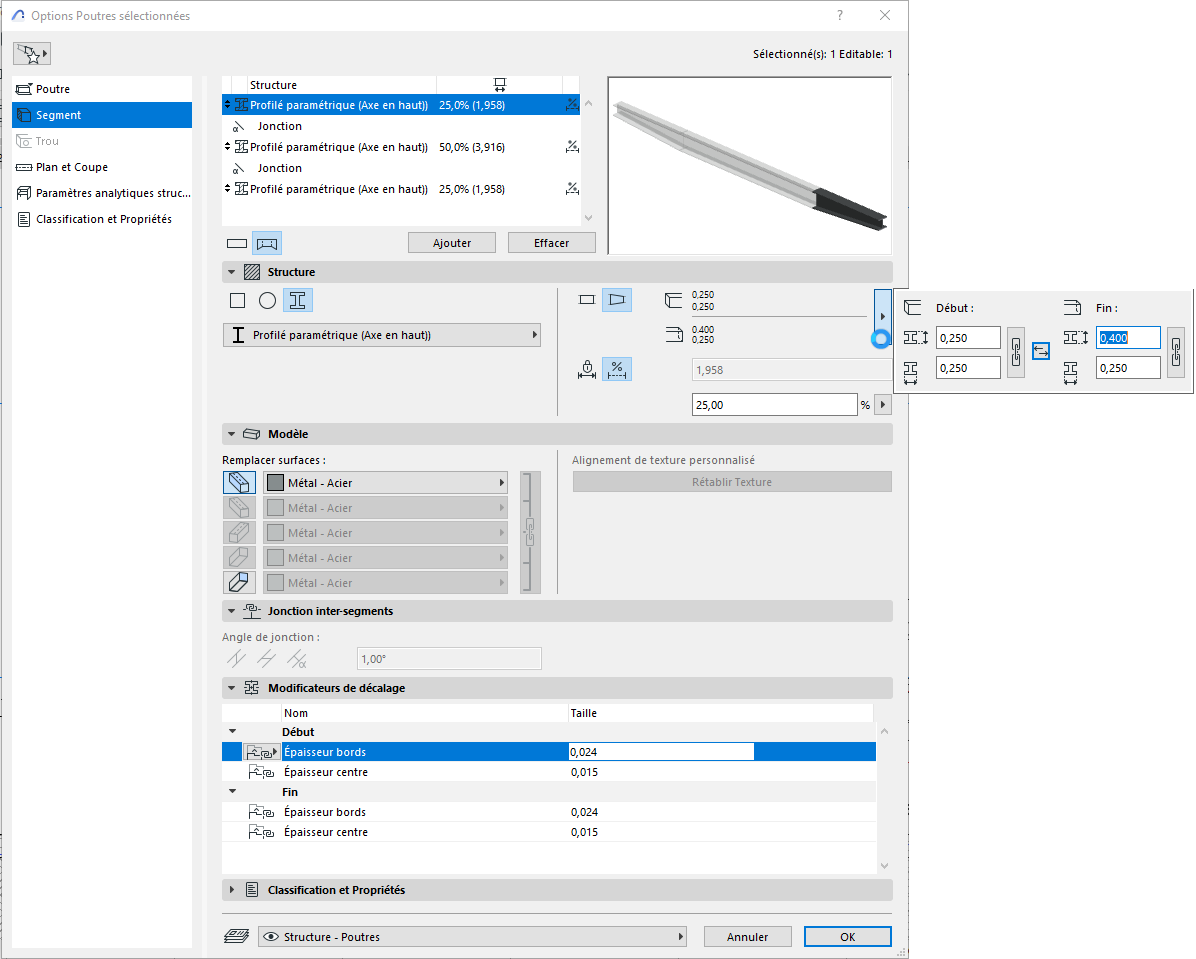Collapse the Structure panel
This screenshot has width=1196, height=959.
click(x=231, y=272)
